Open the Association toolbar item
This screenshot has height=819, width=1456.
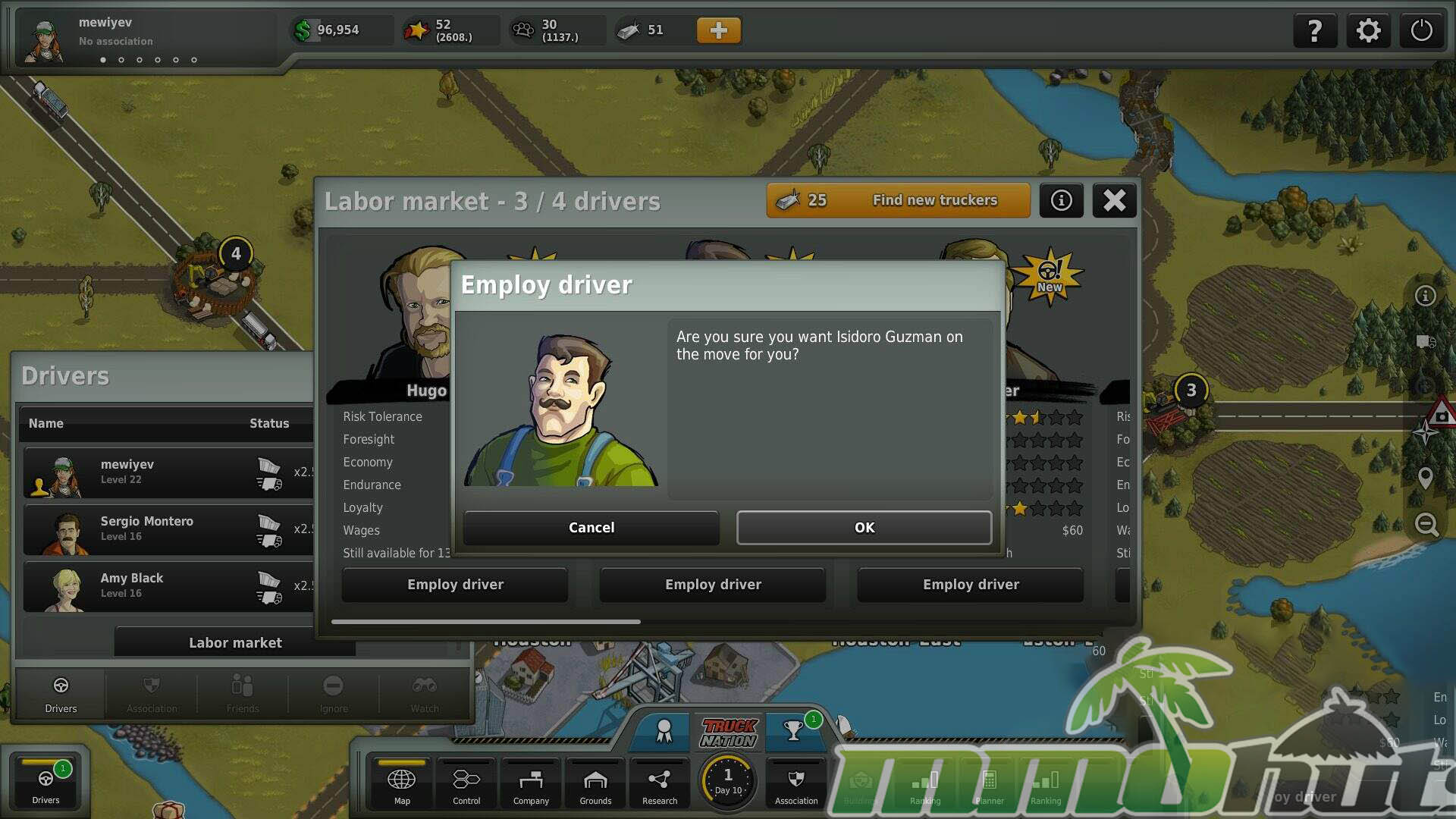click(x=796, y=786)
